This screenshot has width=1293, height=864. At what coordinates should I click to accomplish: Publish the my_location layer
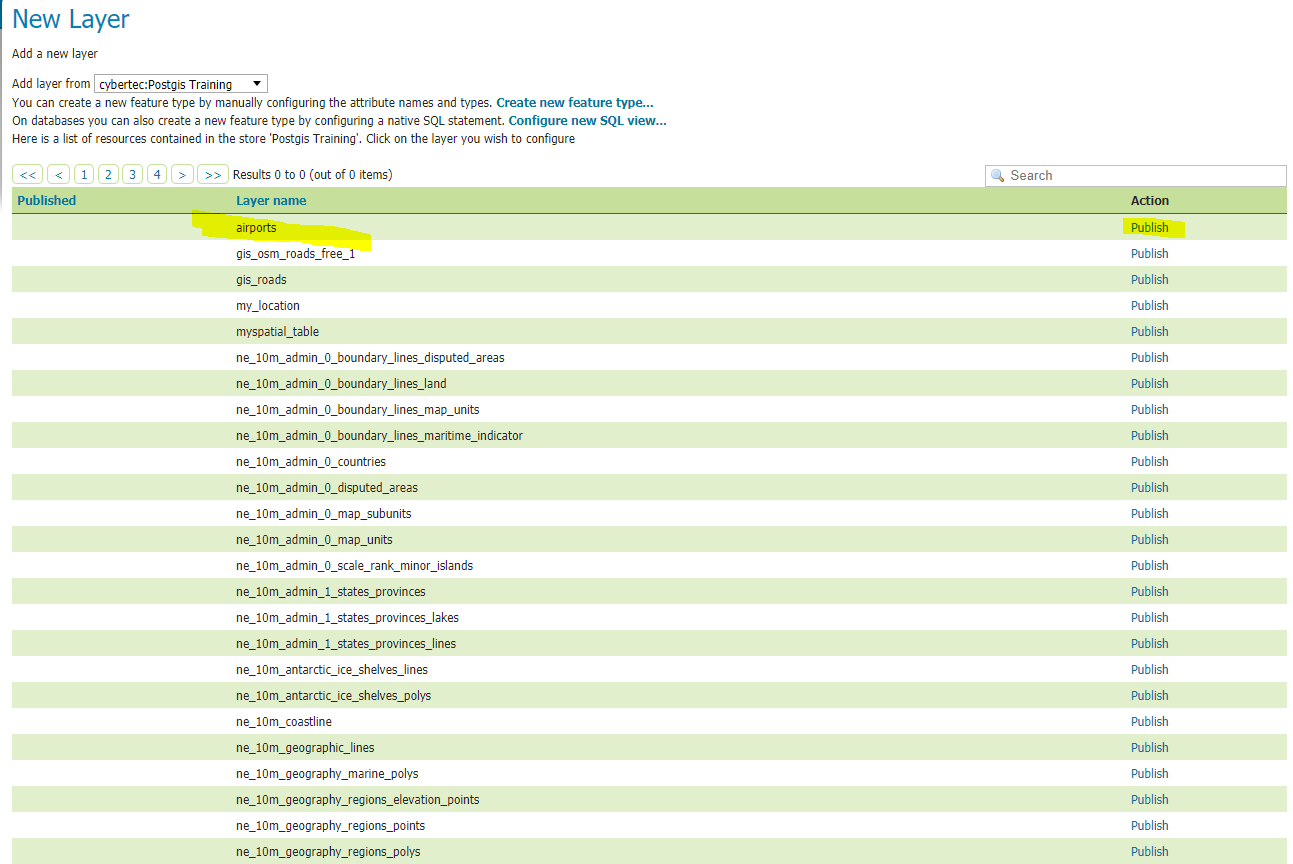click(x=1149, y=306)
